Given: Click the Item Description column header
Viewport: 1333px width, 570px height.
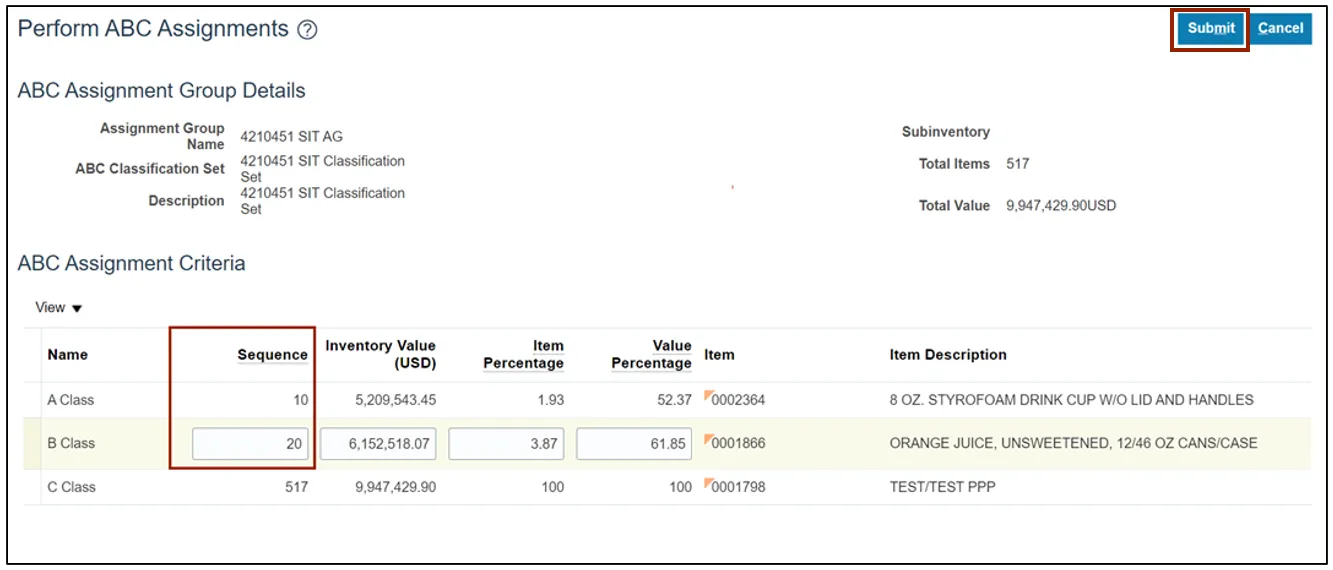Looking at the screenshot, I should [948, 355].
